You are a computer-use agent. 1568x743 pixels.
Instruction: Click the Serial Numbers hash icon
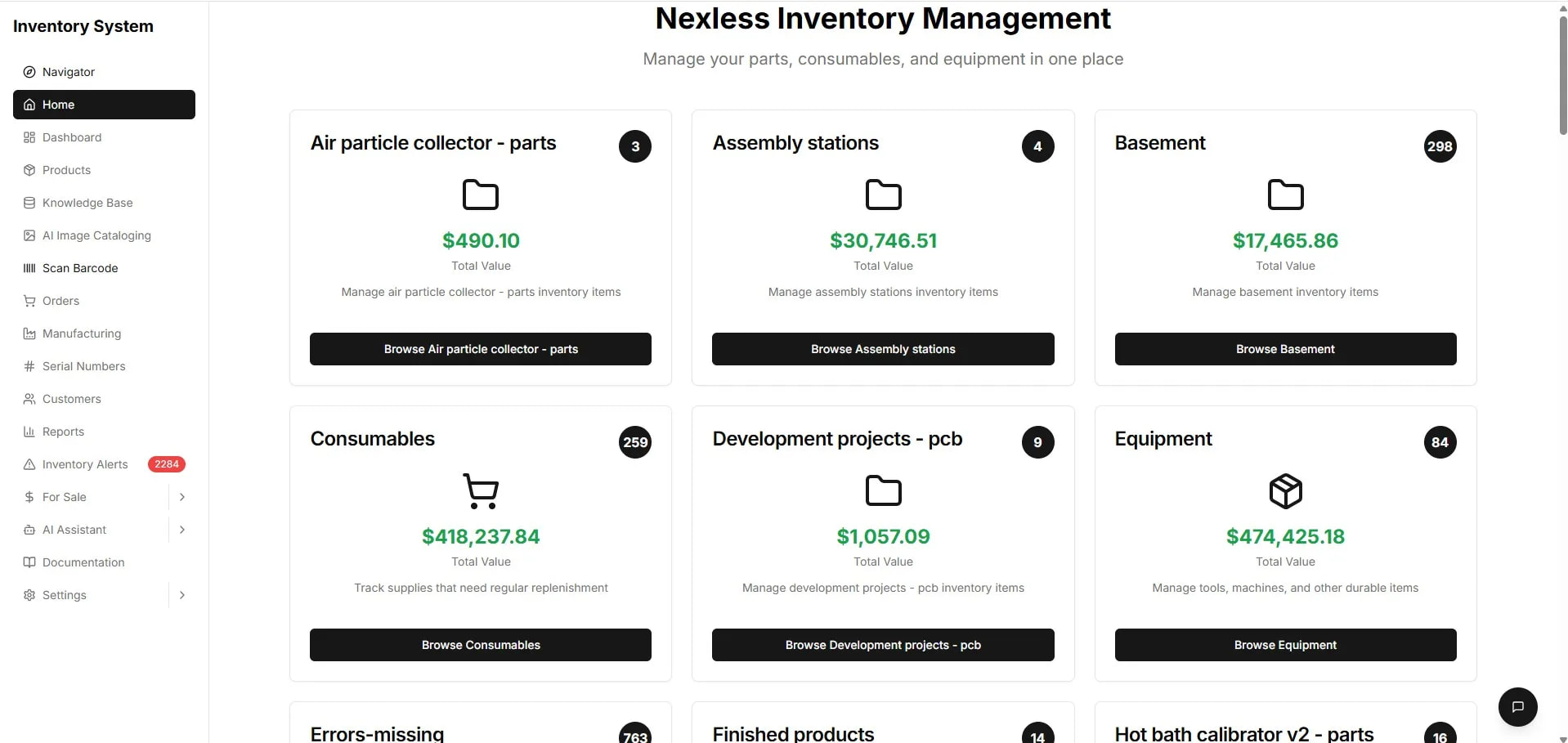pyautogui.click(x=29, y=366)
